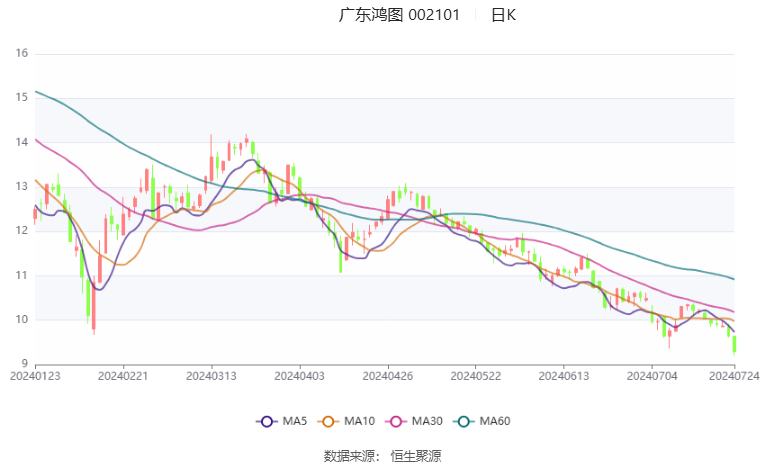This screenshot has height=465, width=765.
Task: Toggle the MA30 legend series
Action: tap(414, 421)
